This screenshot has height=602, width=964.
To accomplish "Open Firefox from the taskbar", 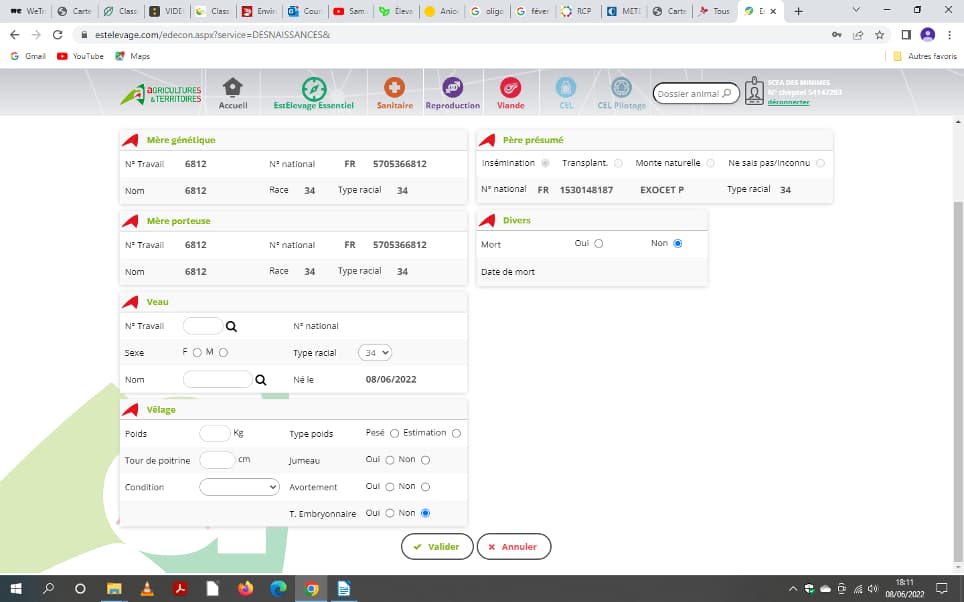I will [x=245, y=589].
